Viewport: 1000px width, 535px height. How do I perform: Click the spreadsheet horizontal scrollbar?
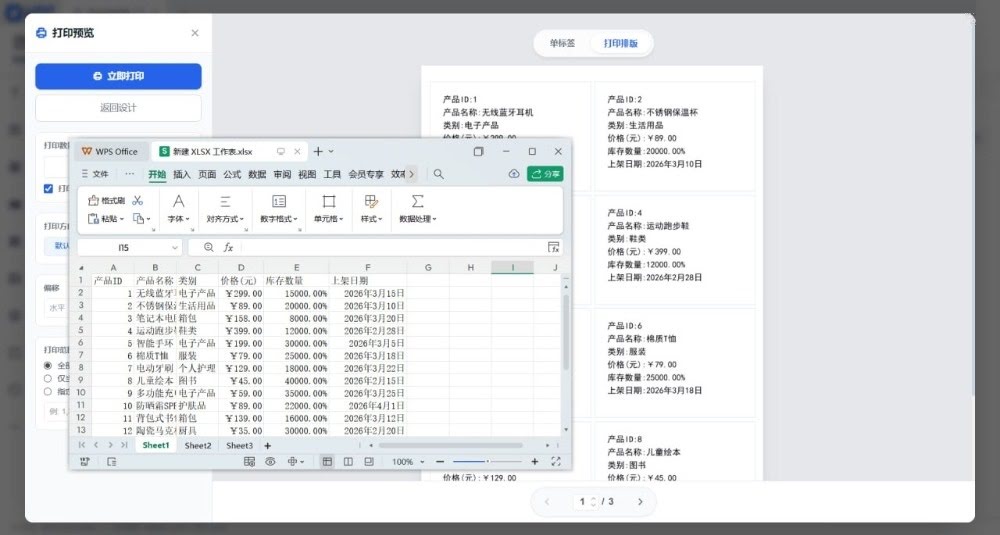pos(450,446)
